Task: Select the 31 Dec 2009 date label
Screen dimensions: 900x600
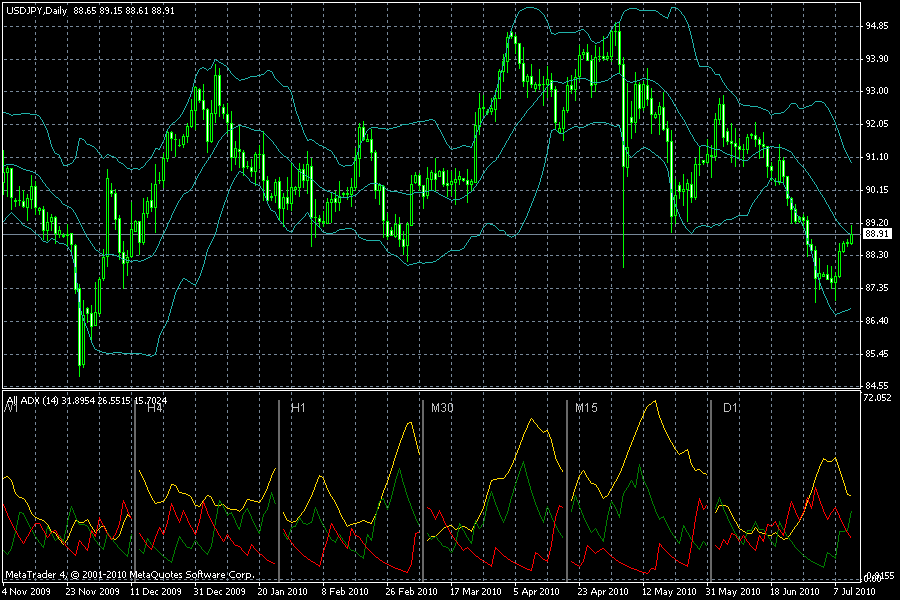Action: tap(219, 591)
